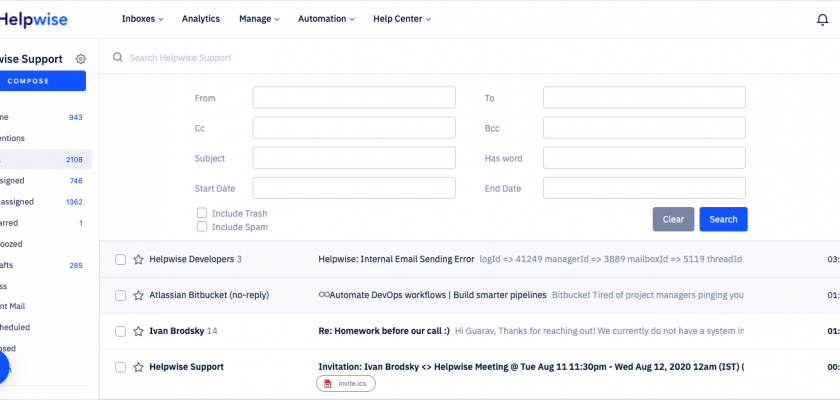The height and width of the screenshot is (400, 840).
Task: Select the Atlassian Bitbucket email checkbox
Action: point(121,295)
